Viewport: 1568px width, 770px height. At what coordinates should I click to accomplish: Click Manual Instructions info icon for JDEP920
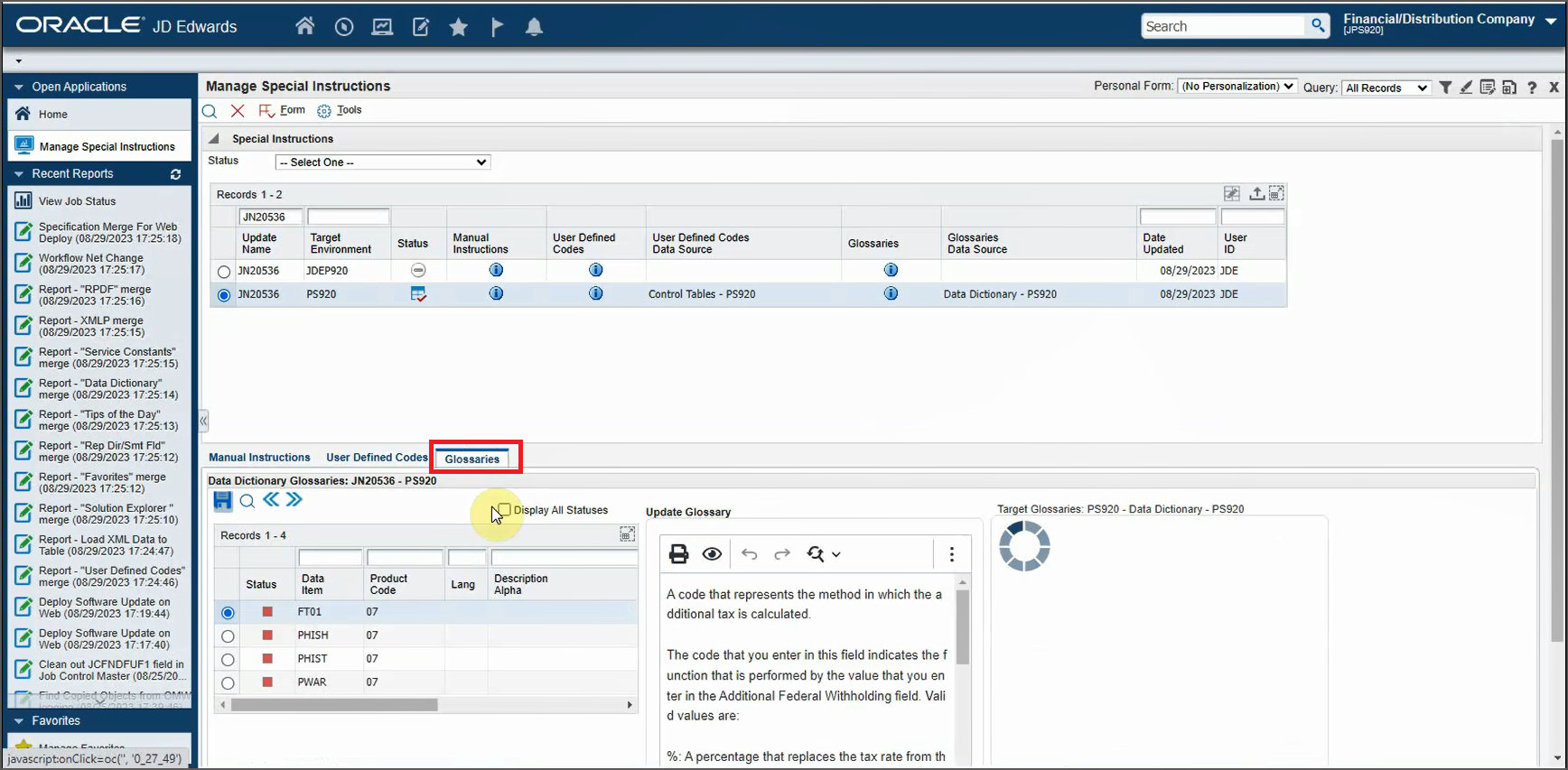click(496, 270)
